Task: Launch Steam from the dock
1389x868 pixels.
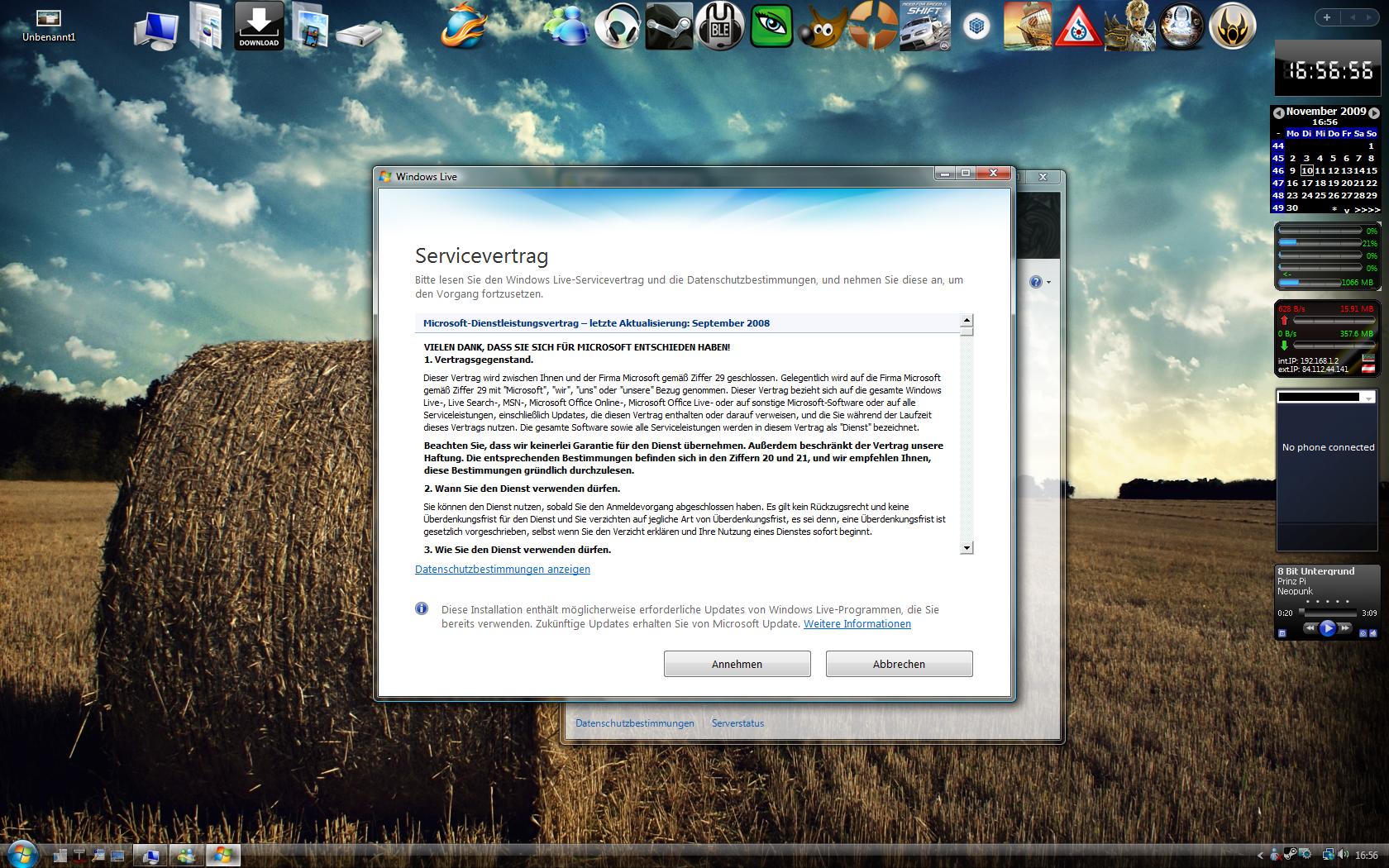Action: pyautogui.click(x=668, y=26)
